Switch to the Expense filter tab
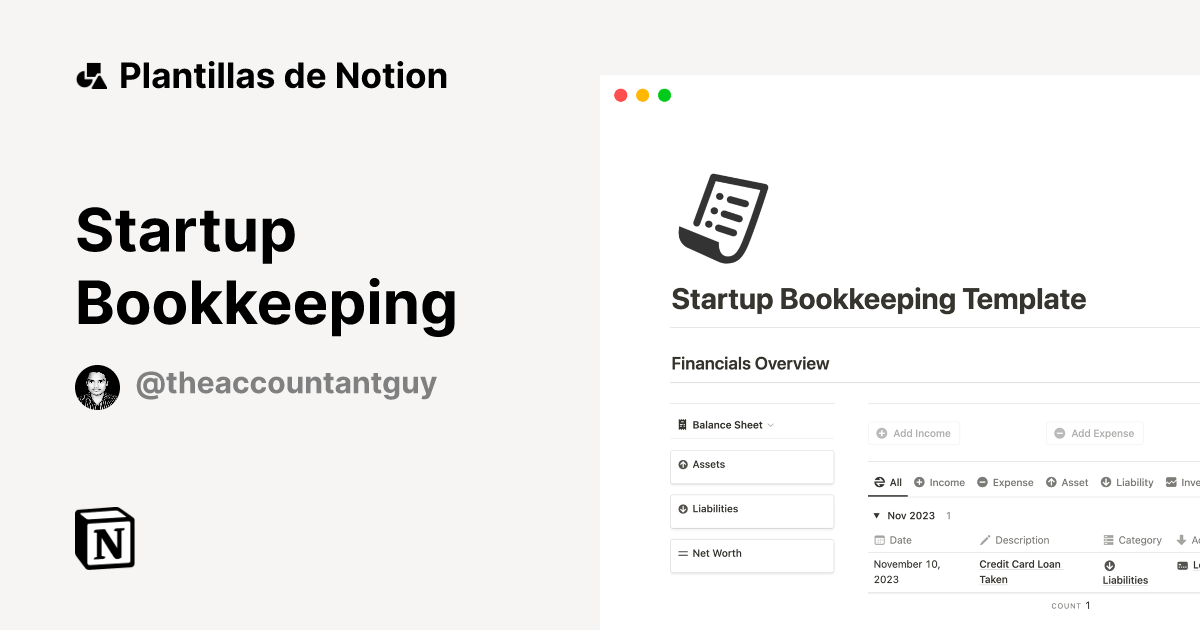Viewport: 1200px width, 630px height. point(1005,482)
